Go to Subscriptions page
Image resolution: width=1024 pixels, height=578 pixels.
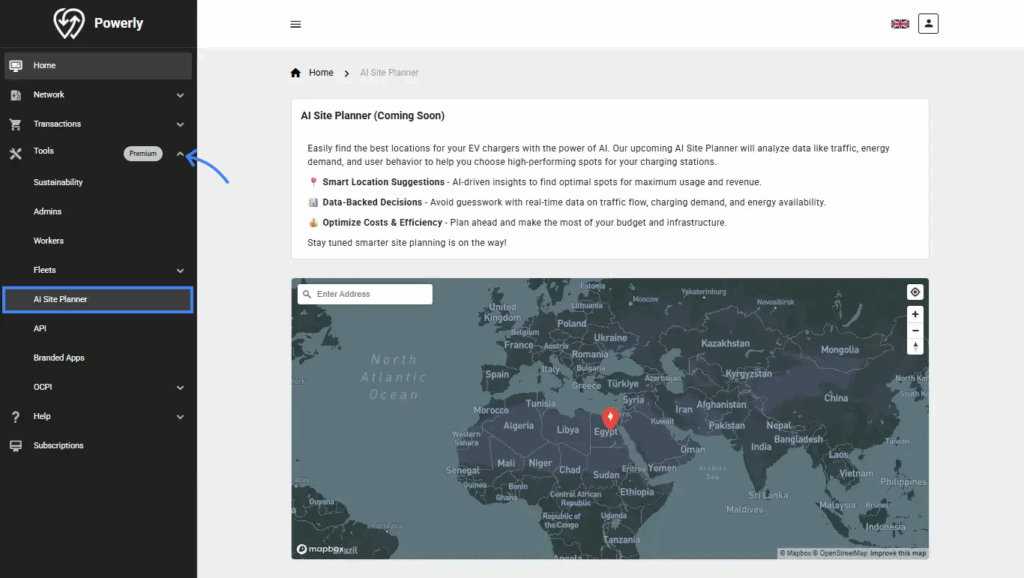click(58, 445)
